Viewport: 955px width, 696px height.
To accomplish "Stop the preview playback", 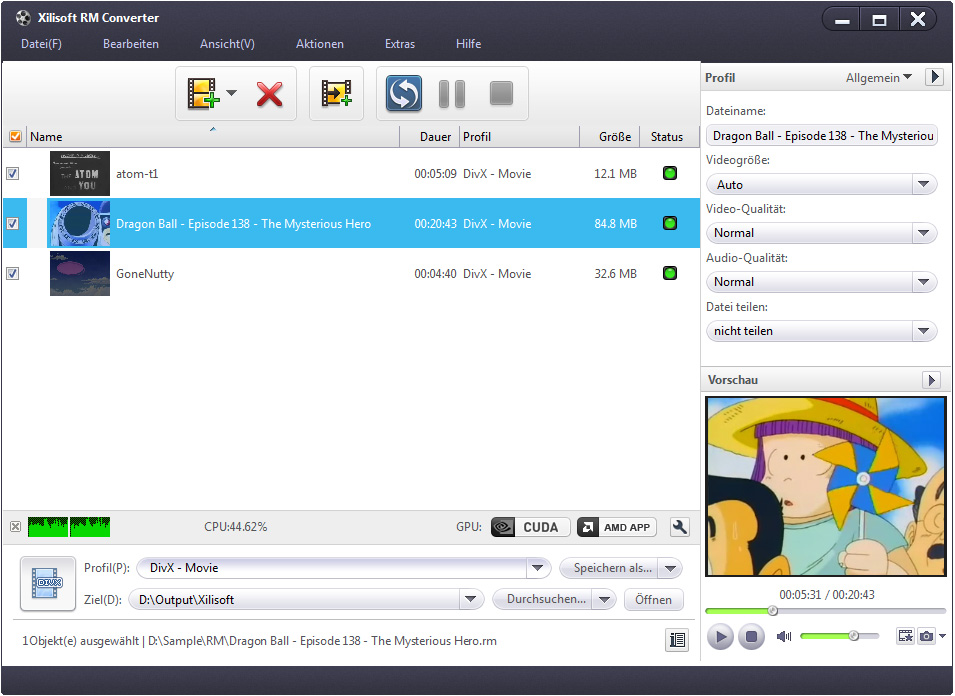I will [751, 637].
